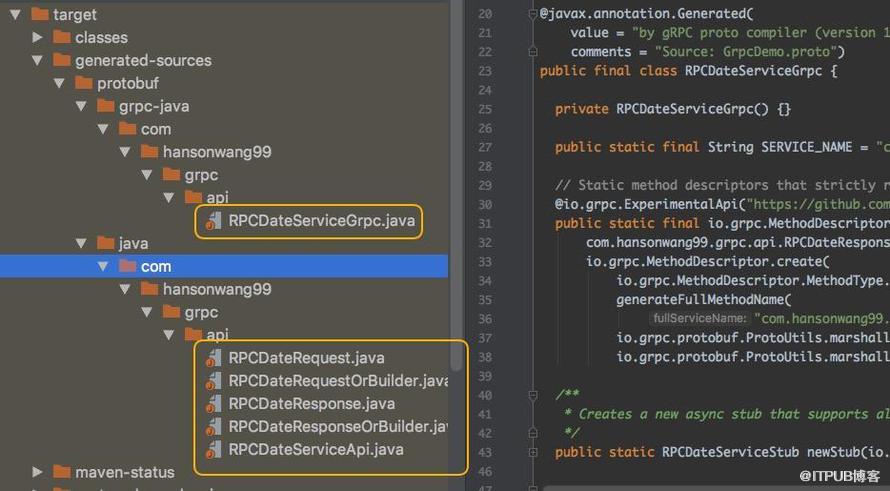Viewport: 890px width, 491px height.
Task: Click the highlighted com package folder icon
Action: [x=128, y=266]
